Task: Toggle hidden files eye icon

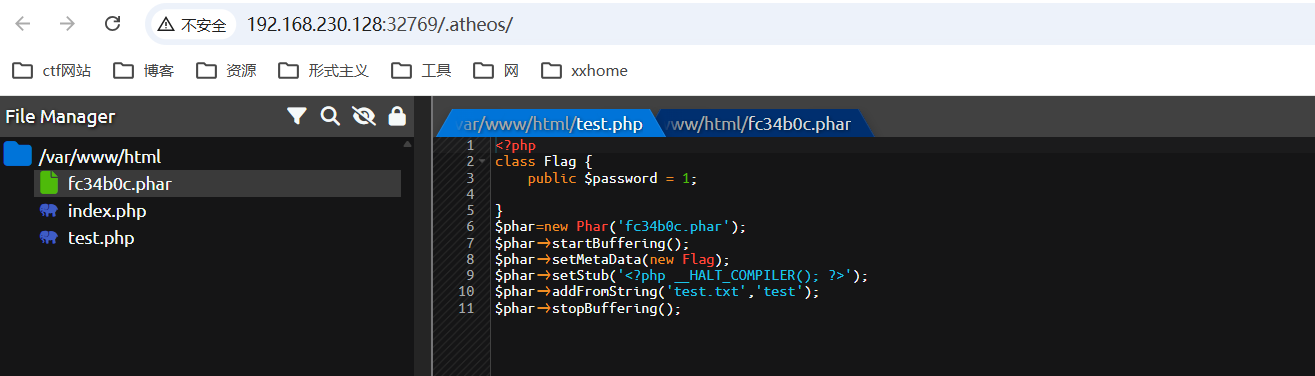Action: [x=363, y=117]
